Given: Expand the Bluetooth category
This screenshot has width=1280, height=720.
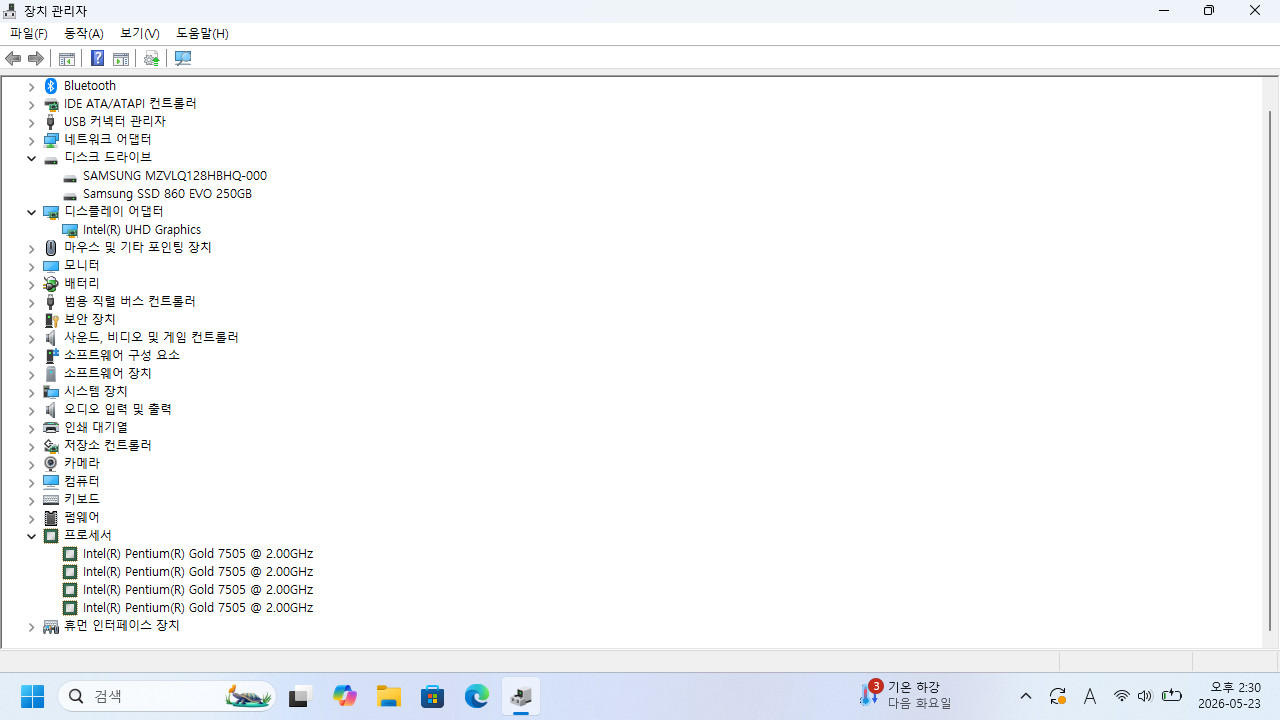Looking at the screenshot, I should (x=31, y=87).
